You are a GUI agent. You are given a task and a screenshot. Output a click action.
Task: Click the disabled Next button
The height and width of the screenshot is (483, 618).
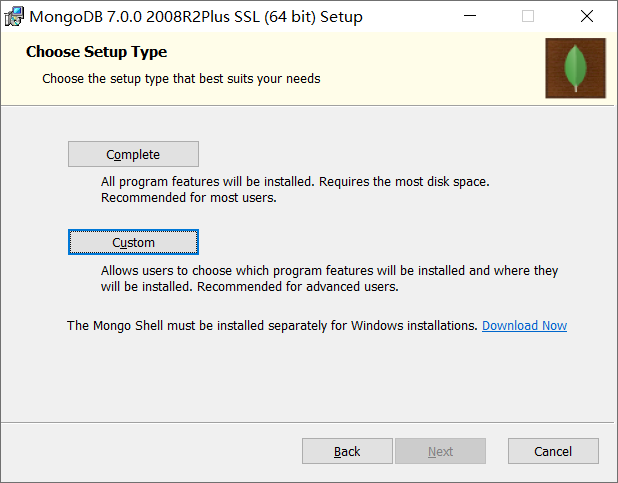[x=440, y=451]
